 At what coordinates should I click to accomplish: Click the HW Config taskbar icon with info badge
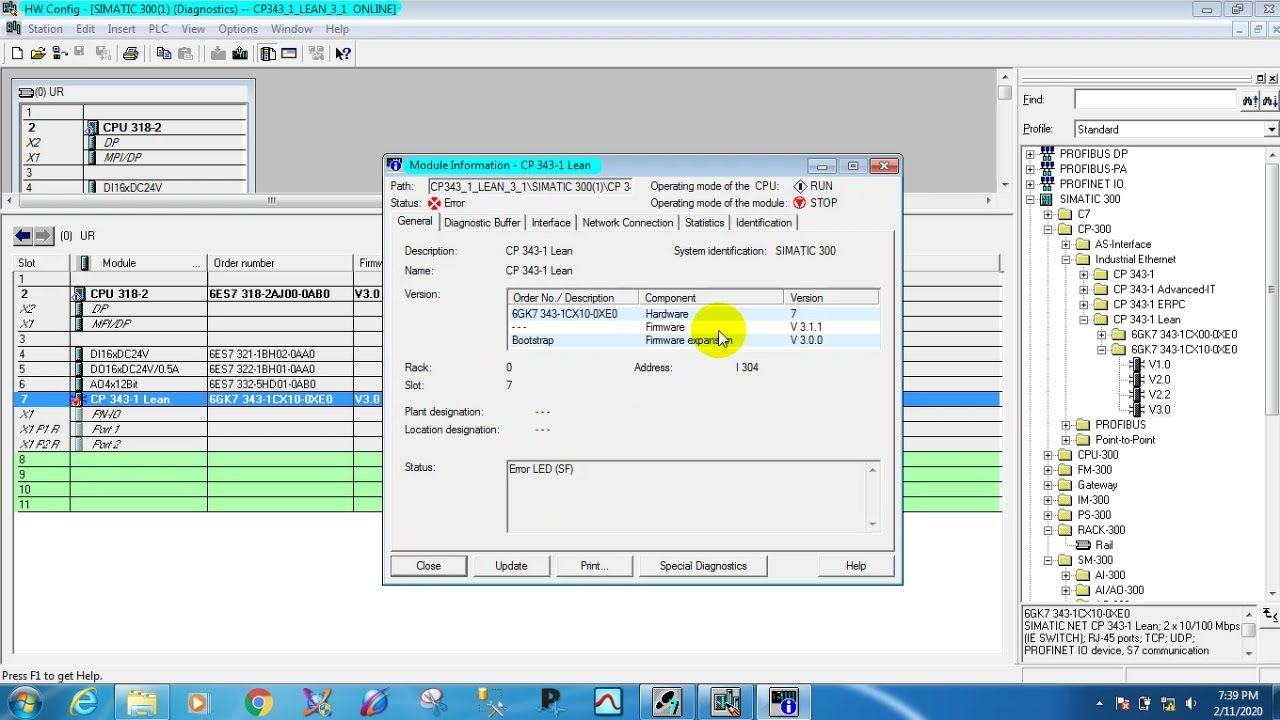tap(781, 703)
